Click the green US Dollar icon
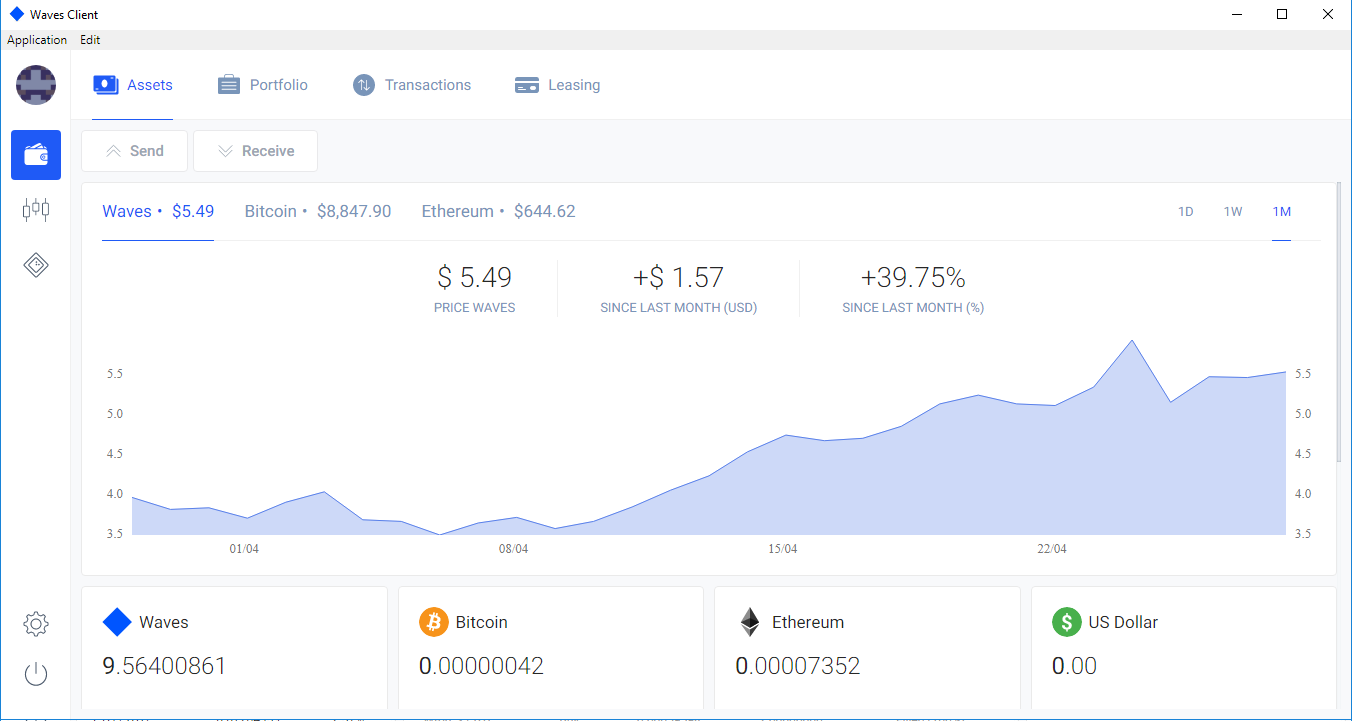Image resolution: width=1352 pixels, height=721 pixels. click(1067, 622)
